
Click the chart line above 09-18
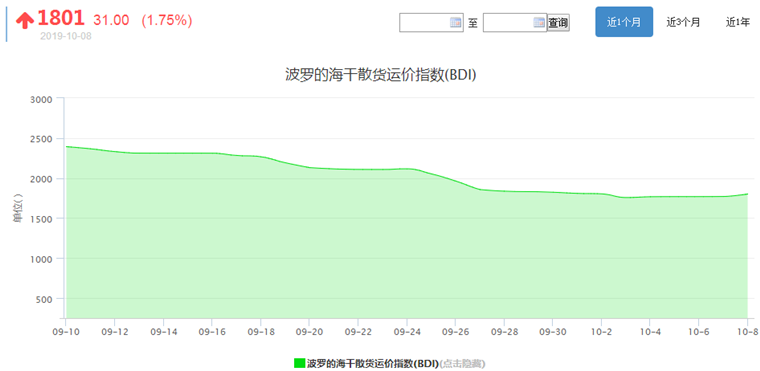click(x=260, y=157)
